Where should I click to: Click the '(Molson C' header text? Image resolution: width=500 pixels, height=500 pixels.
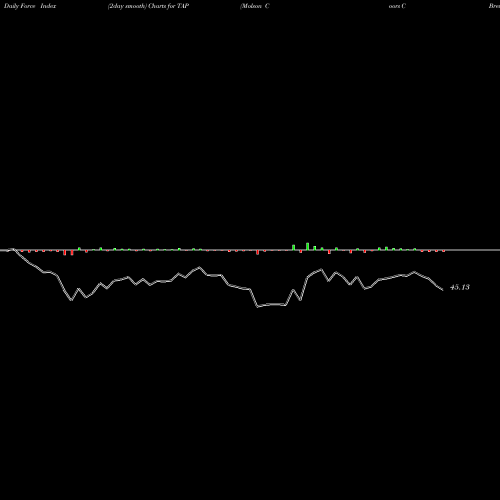255,6
